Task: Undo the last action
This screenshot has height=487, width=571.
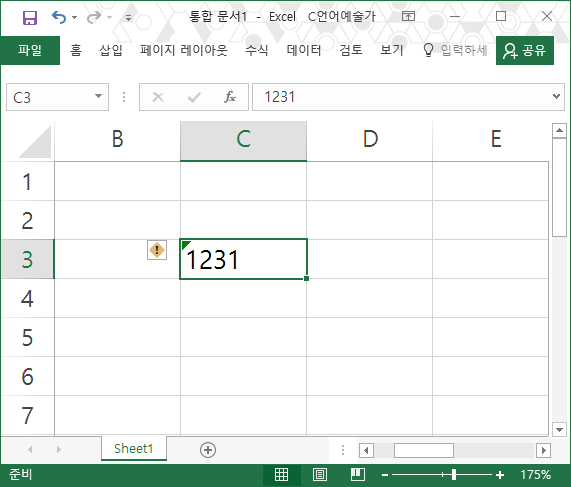Action: 59,17
